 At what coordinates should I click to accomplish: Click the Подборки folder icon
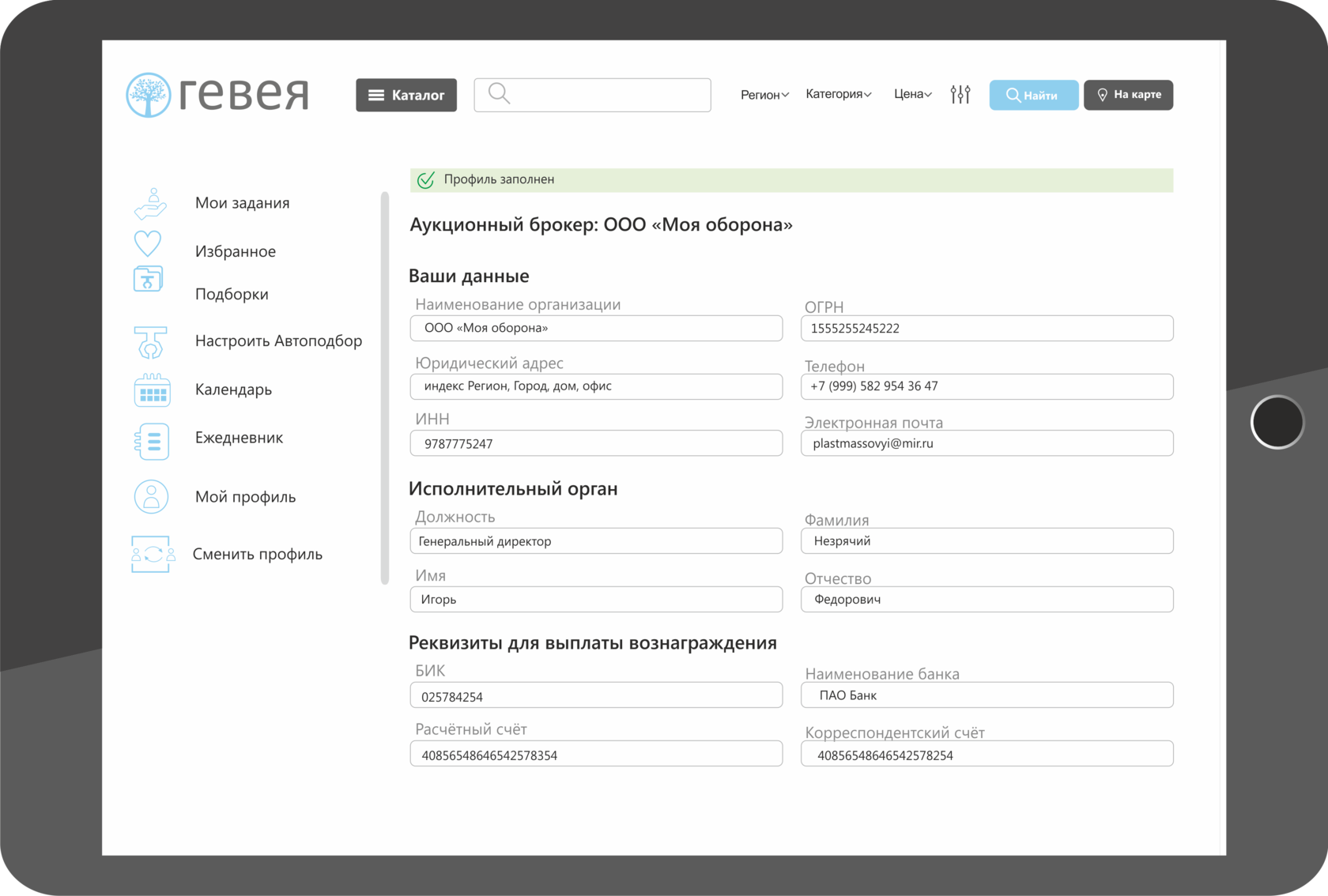[148, 279]
